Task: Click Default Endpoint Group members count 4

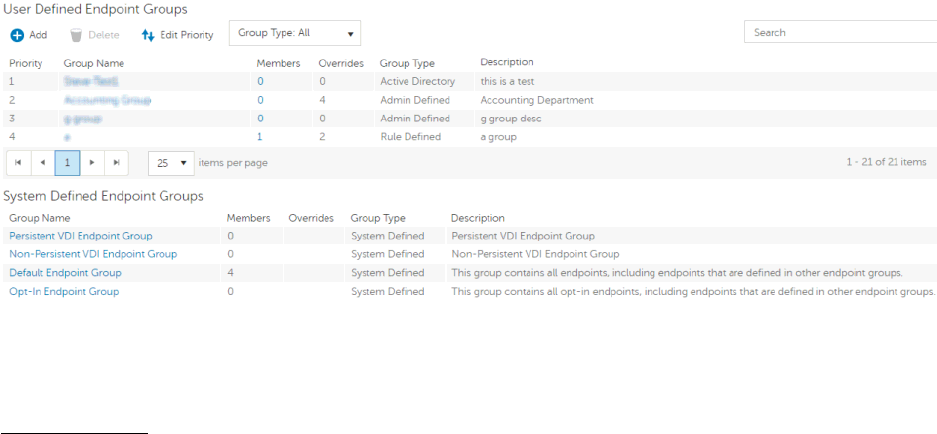Action: 230,273
